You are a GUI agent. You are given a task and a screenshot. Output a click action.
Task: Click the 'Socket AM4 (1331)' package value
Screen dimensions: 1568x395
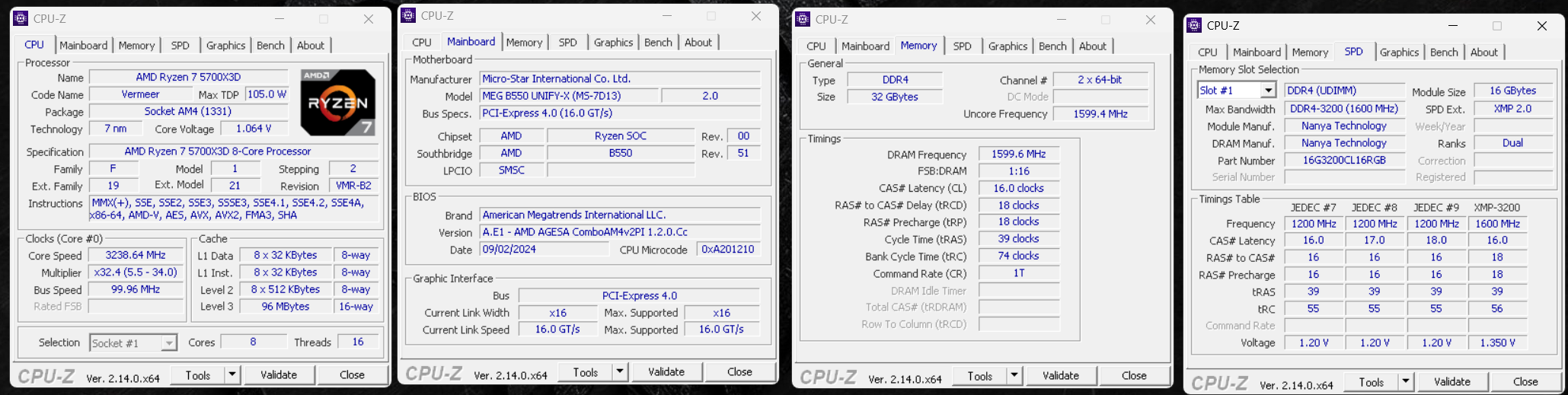(x=189, y=111)
